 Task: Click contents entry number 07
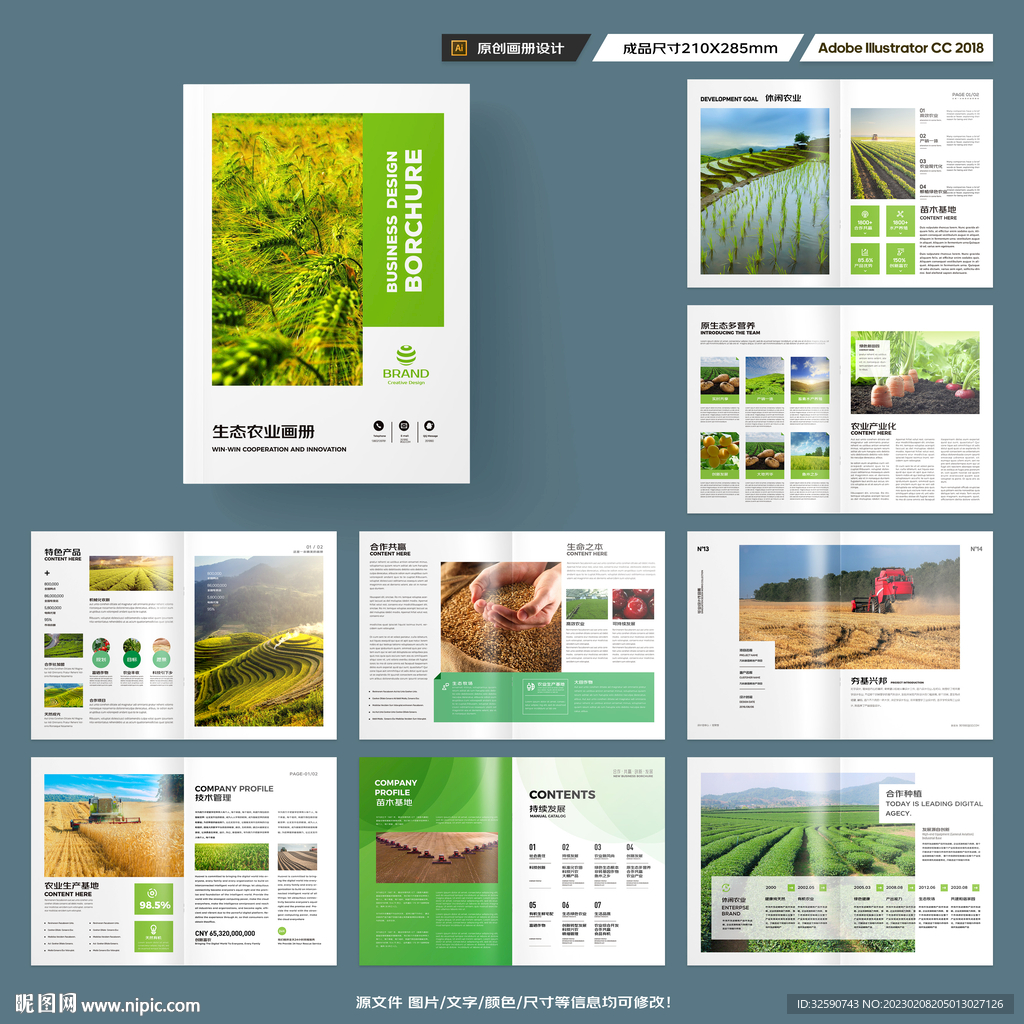click(598, 905)
